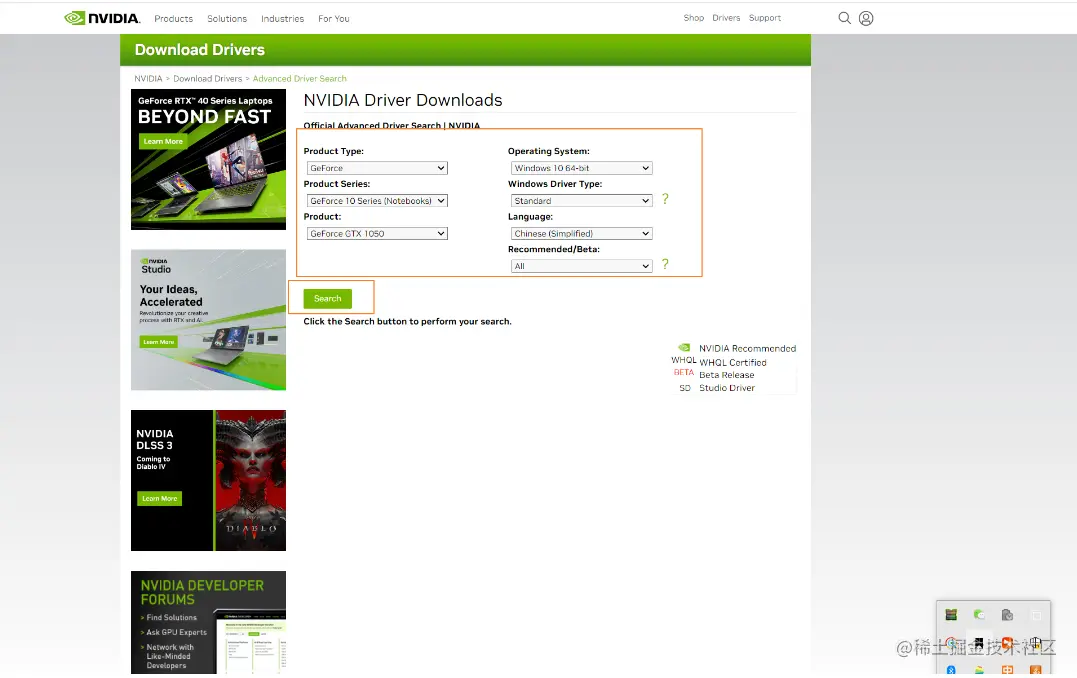Screen dimensions: 1077x678
Task: Click the 'Product Series:' label
Action: point(337,184)
